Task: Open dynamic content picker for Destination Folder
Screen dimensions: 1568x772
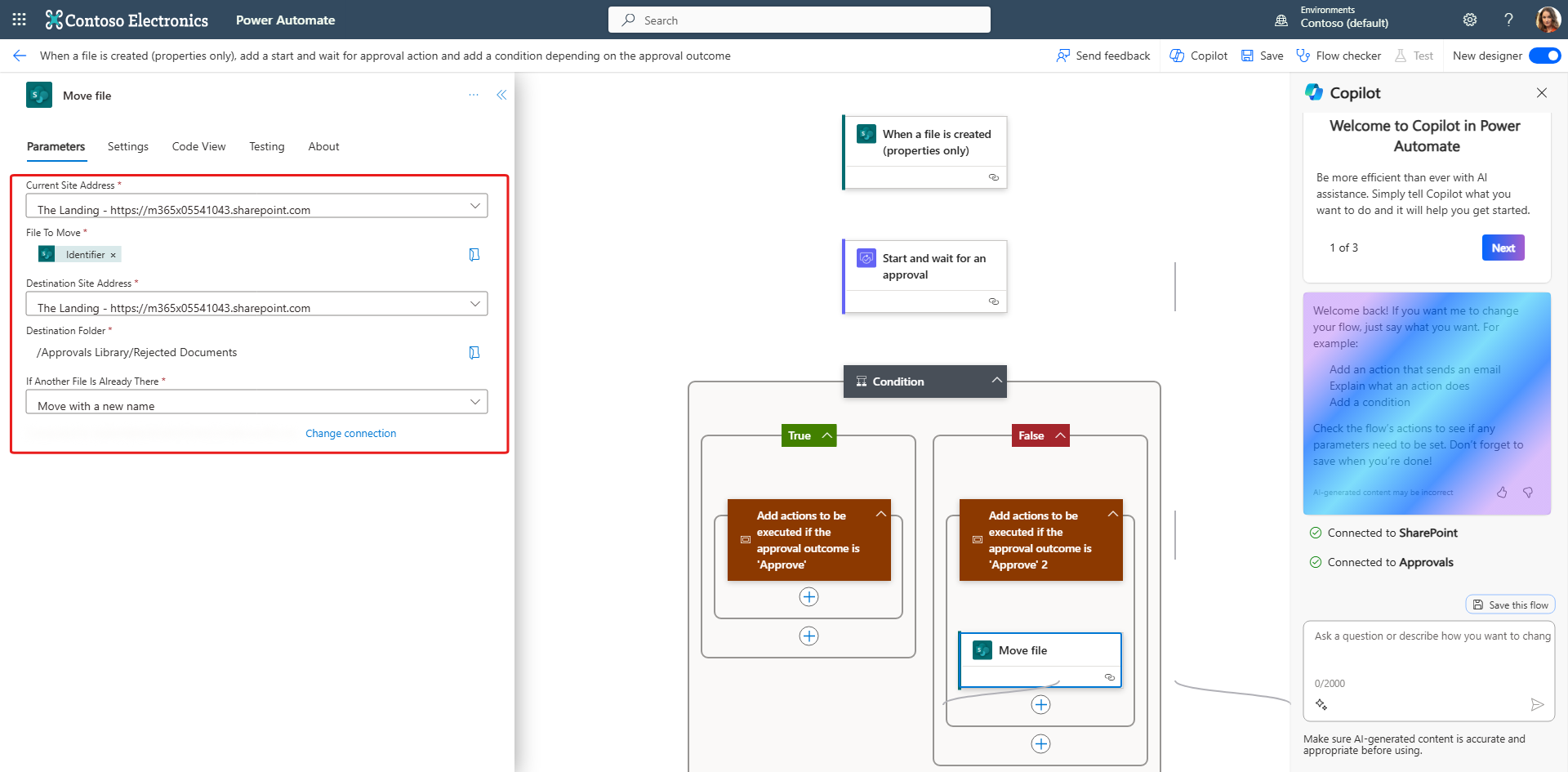Action: pos(474,352)
